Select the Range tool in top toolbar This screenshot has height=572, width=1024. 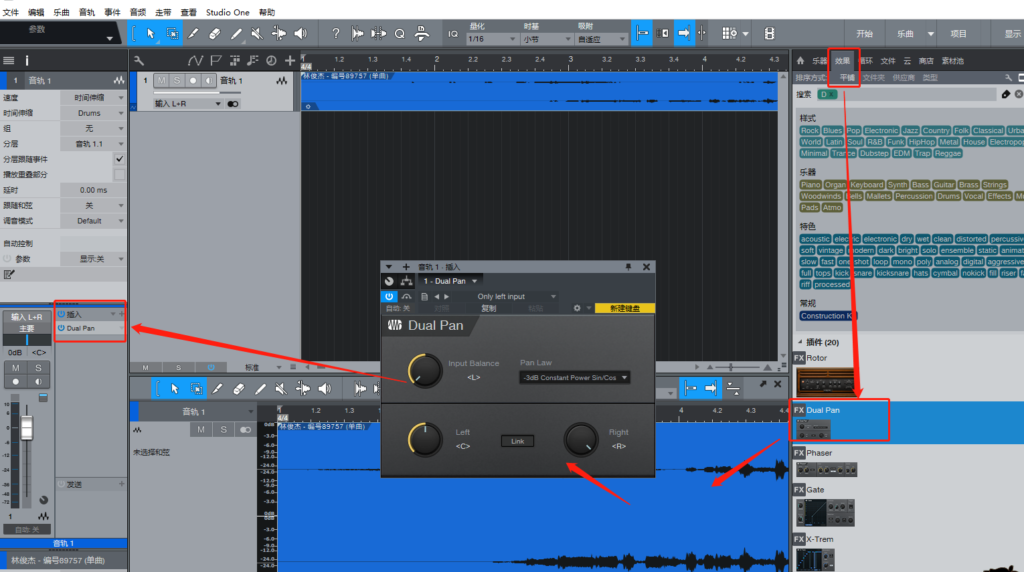pyautogui.click(x=172, y=33)
